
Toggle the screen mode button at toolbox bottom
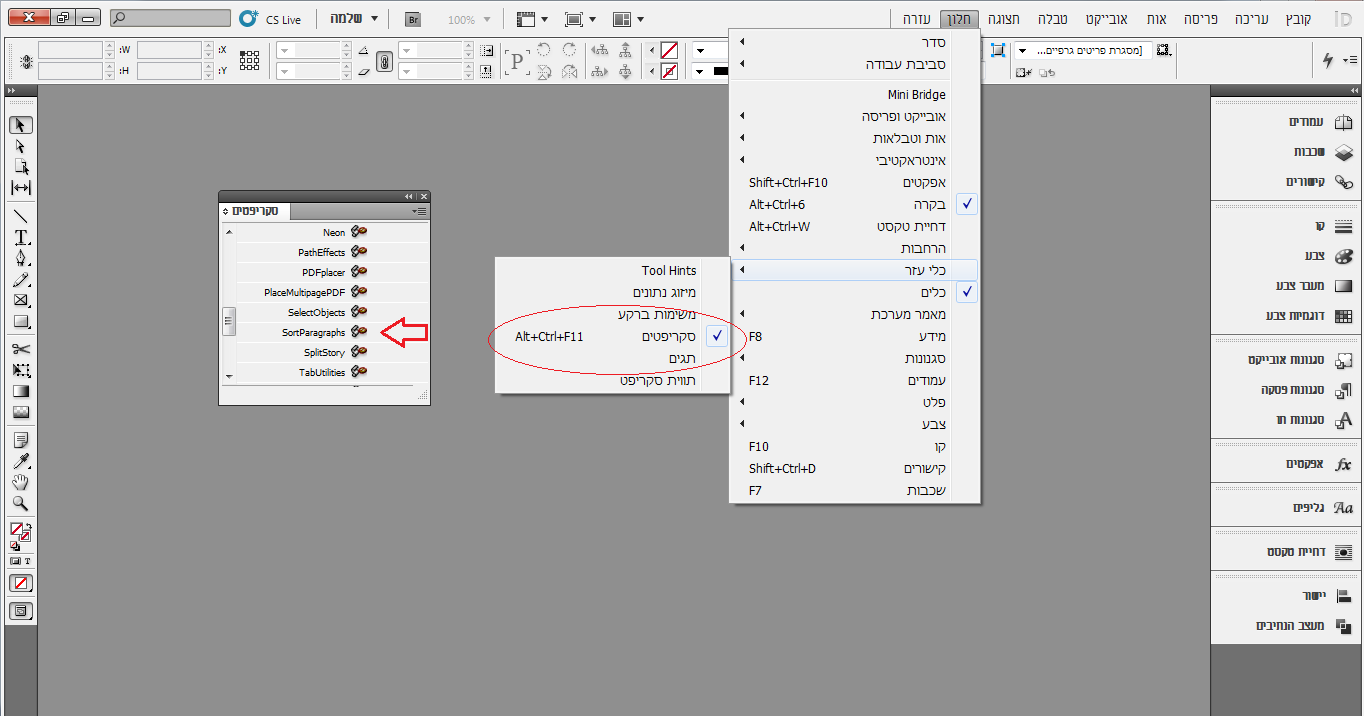click(21, 610)
